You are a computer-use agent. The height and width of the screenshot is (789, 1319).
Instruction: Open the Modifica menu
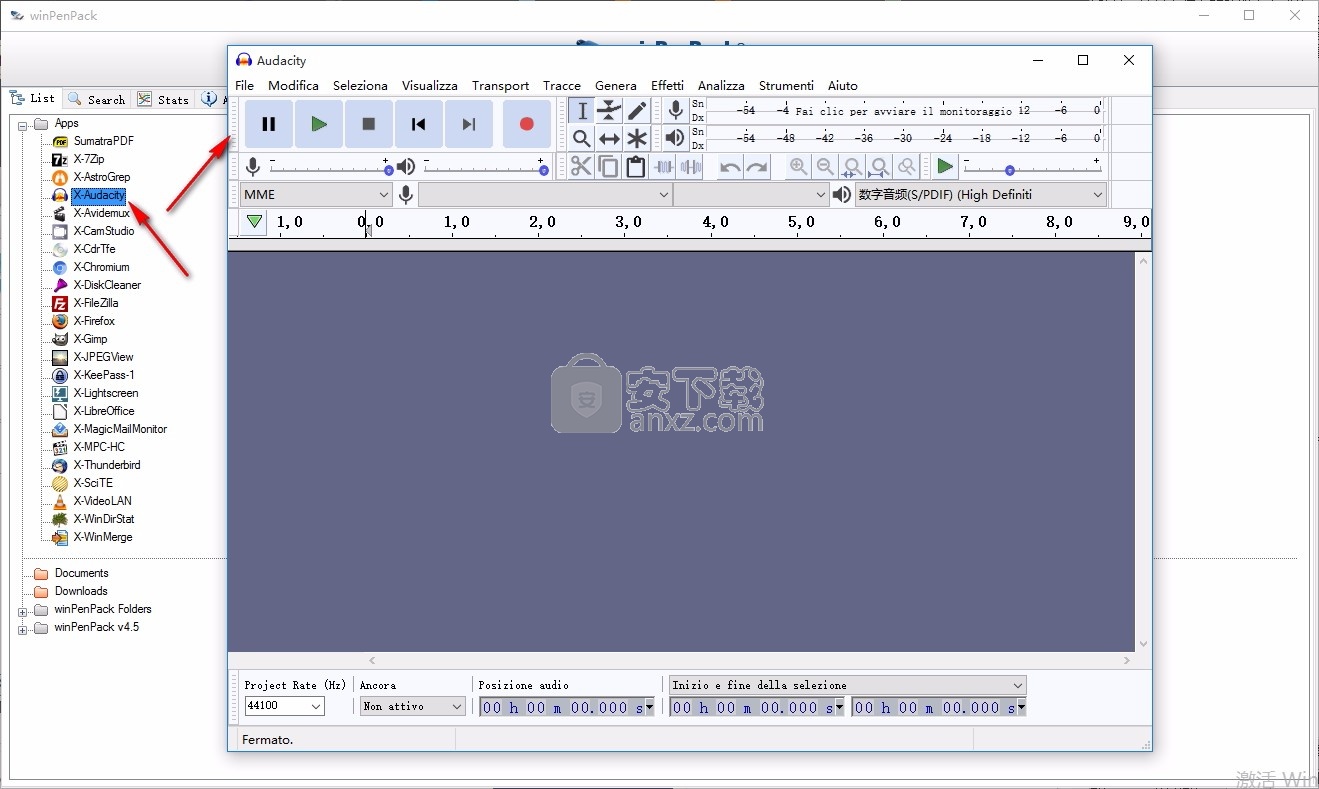(x=293, y=85)
